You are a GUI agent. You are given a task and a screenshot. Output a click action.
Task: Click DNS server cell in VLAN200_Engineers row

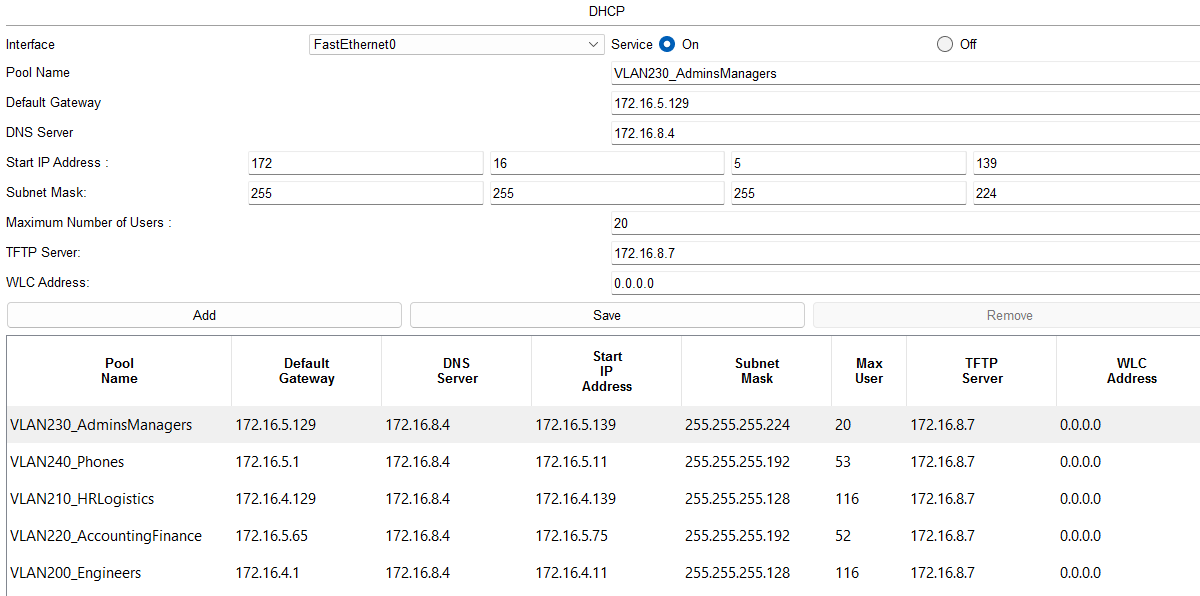tap(457, 573)
